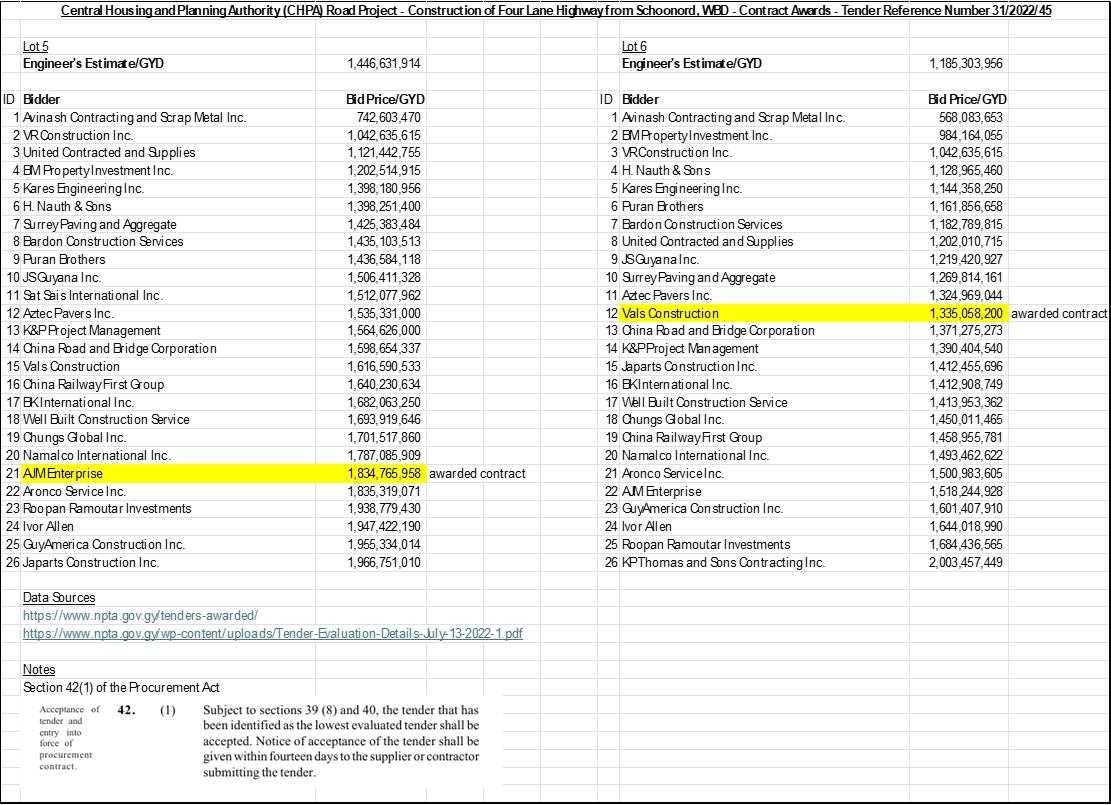
Task: Open the Tender-Evaluation-Details-July-13-2022 PDF link
Action: click(273, 634)
